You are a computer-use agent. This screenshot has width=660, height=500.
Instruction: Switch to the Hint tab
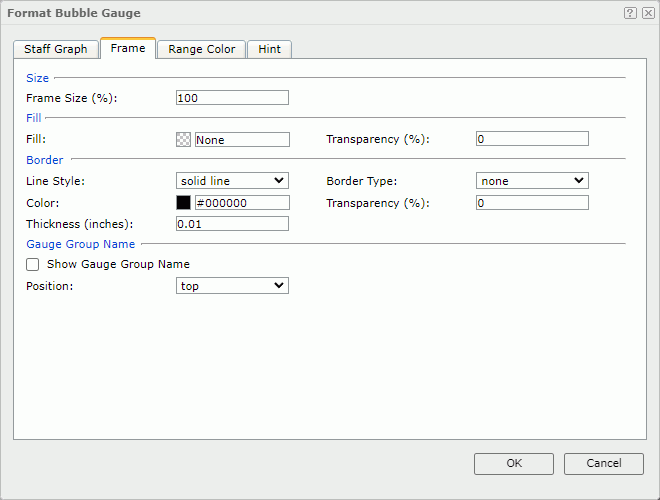269,49
